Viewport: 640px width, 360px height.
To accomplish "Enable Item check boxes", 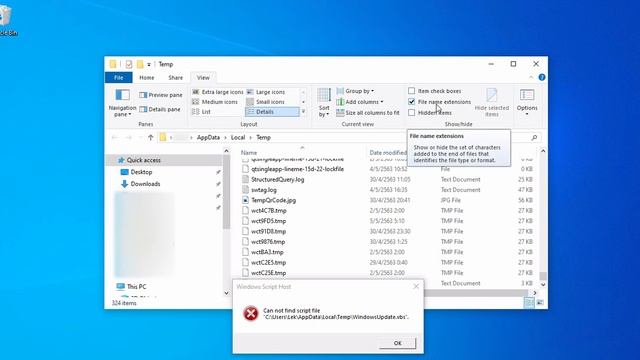I will point(411,91).
